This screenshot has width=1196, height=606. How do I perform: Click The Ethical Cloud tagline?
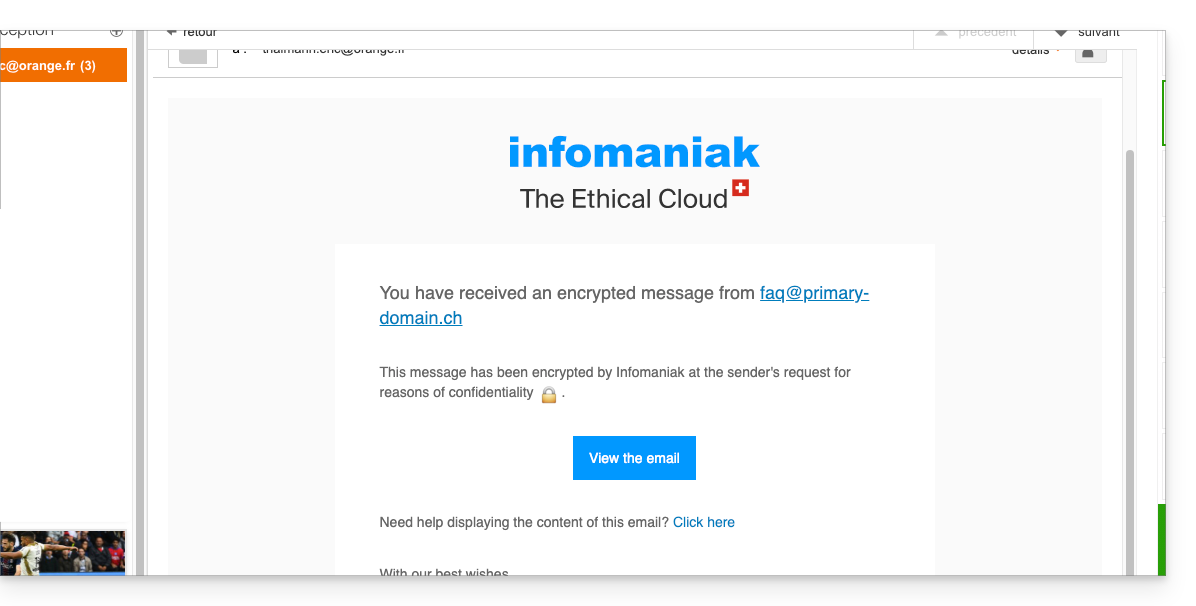[623, 198]
